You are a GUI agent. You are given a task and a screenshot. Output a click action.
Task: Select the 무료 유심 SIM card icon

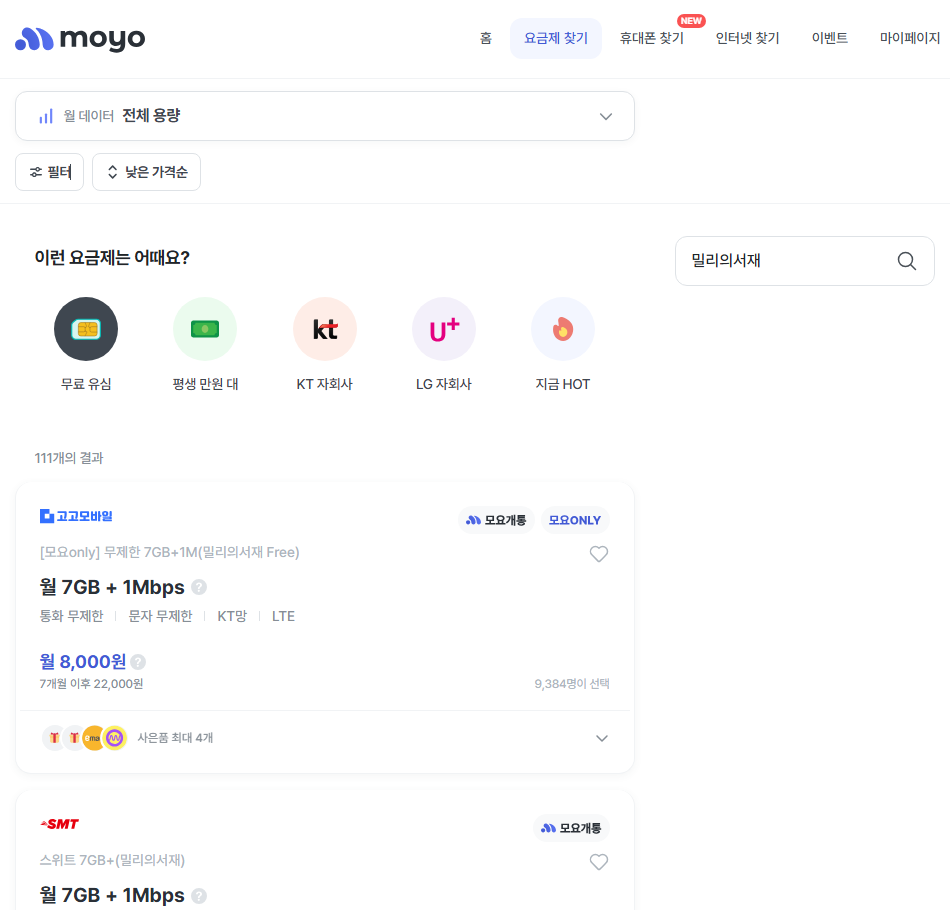86,329
